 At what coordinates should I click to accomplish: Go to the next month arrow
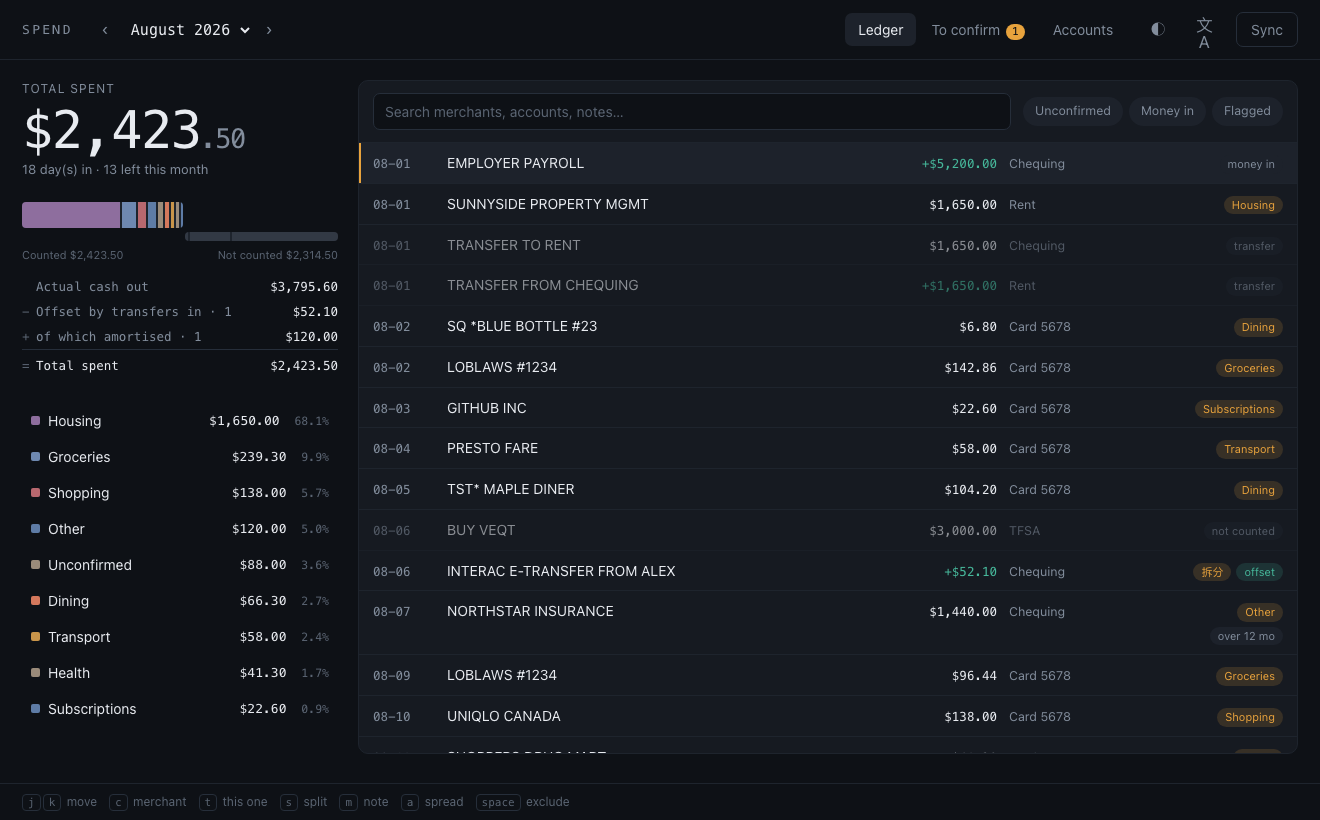point(269,30)
